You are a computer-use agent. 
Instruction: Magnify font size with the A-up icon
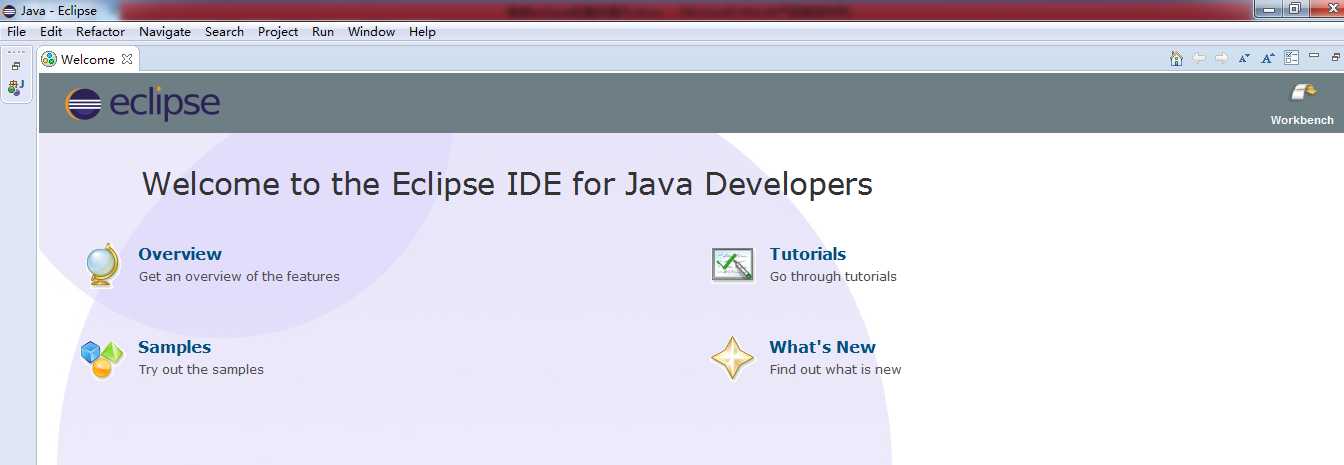[1268, 59]
